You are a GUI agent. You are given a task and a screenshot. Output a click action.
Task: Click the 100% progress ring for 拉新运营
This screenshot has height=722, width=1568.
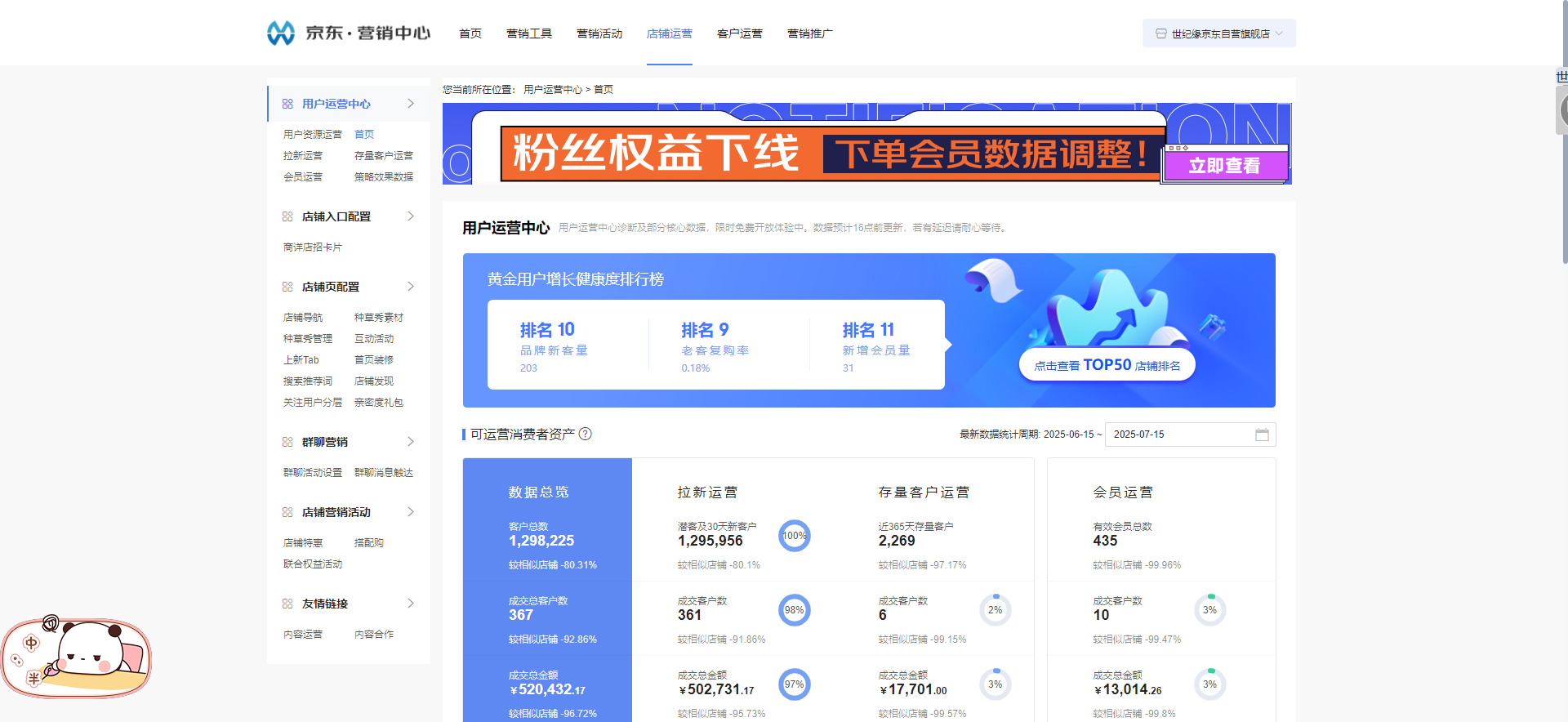tap(794, 536)
